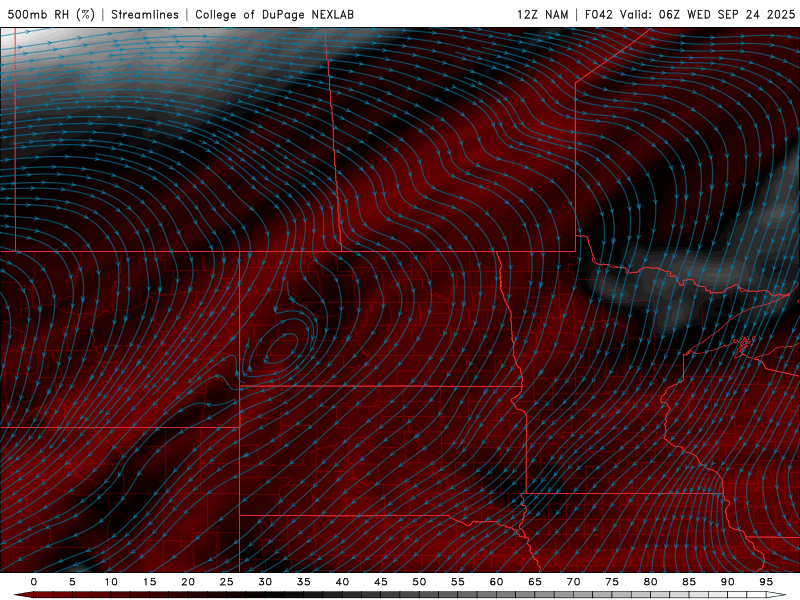Click the "25" label on the colorbar
800x600 pixels.
(x=227, y=582)
